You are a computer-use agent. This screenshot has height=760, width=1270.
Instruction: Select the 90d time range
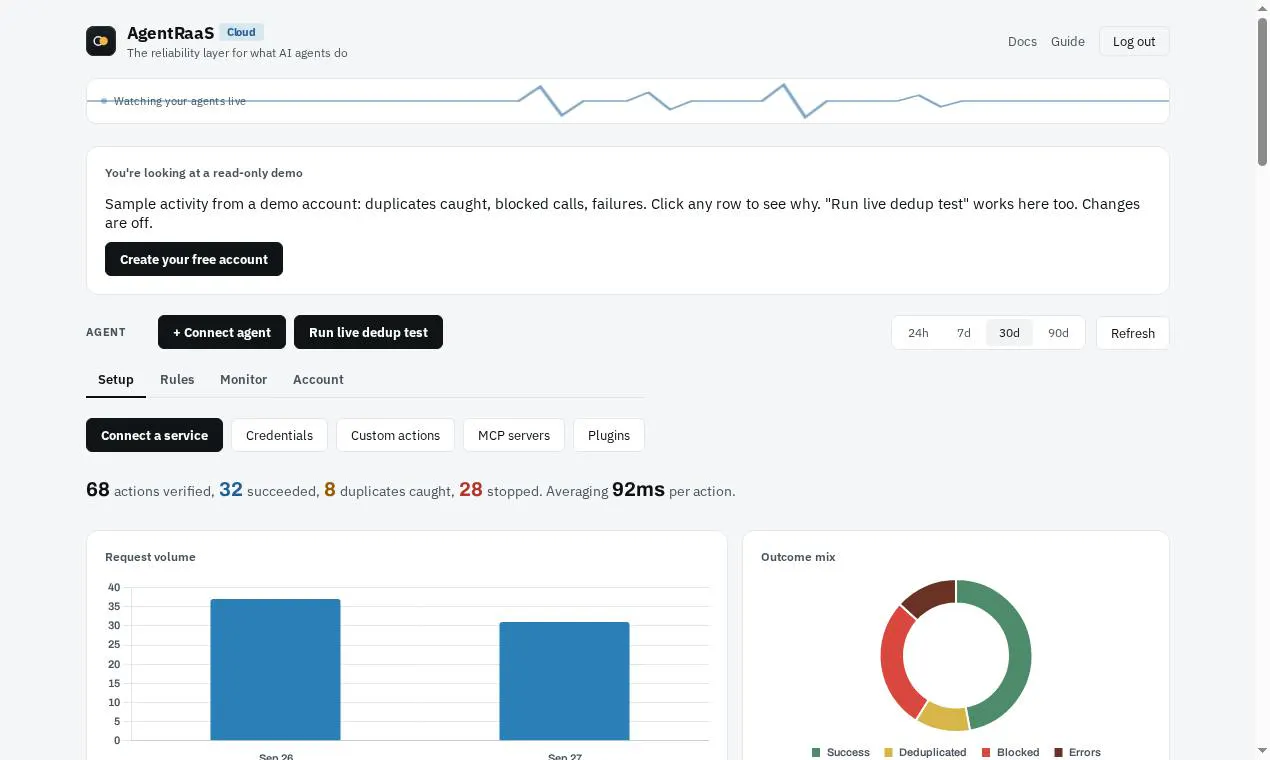point(1058,333)
